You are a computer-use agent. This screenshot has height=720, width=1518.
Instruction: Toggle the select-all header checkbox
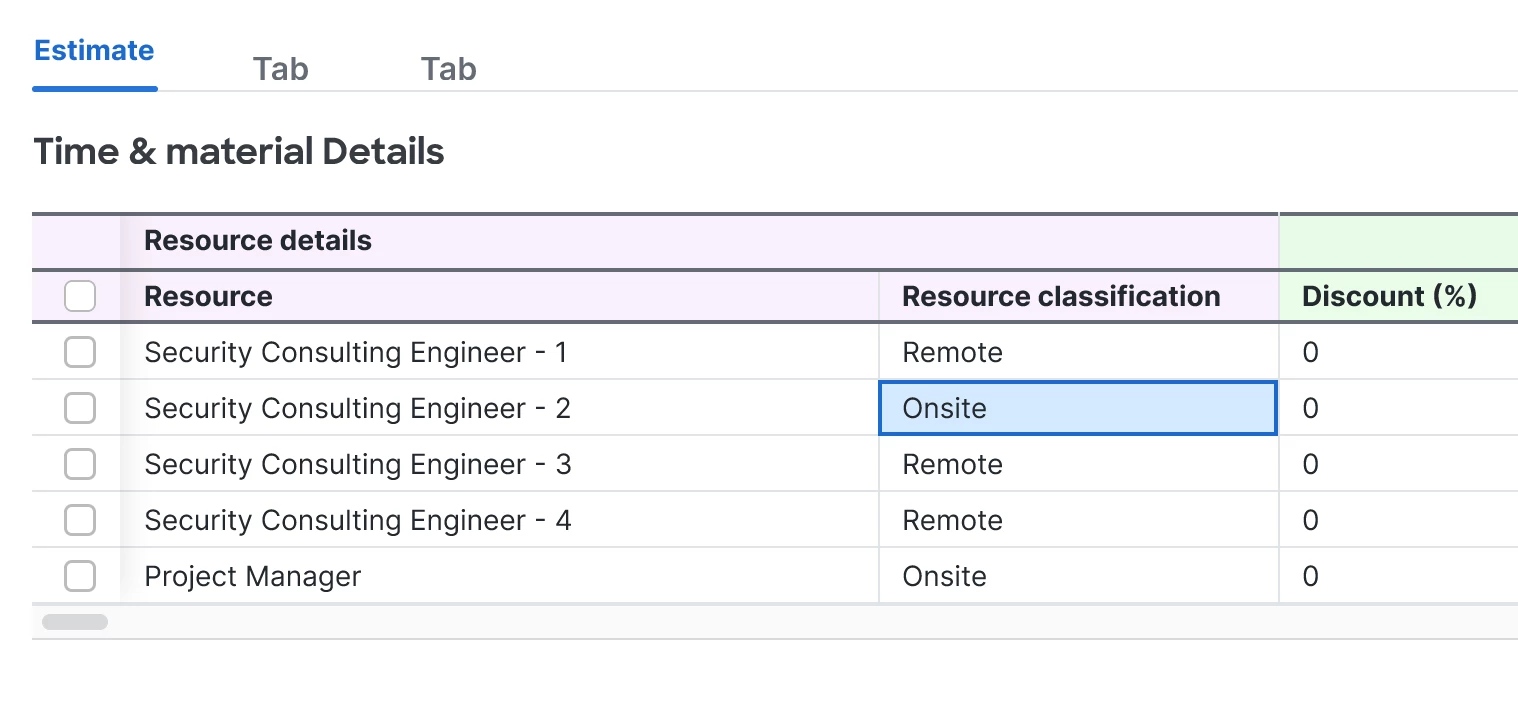[x=80, y=296]
